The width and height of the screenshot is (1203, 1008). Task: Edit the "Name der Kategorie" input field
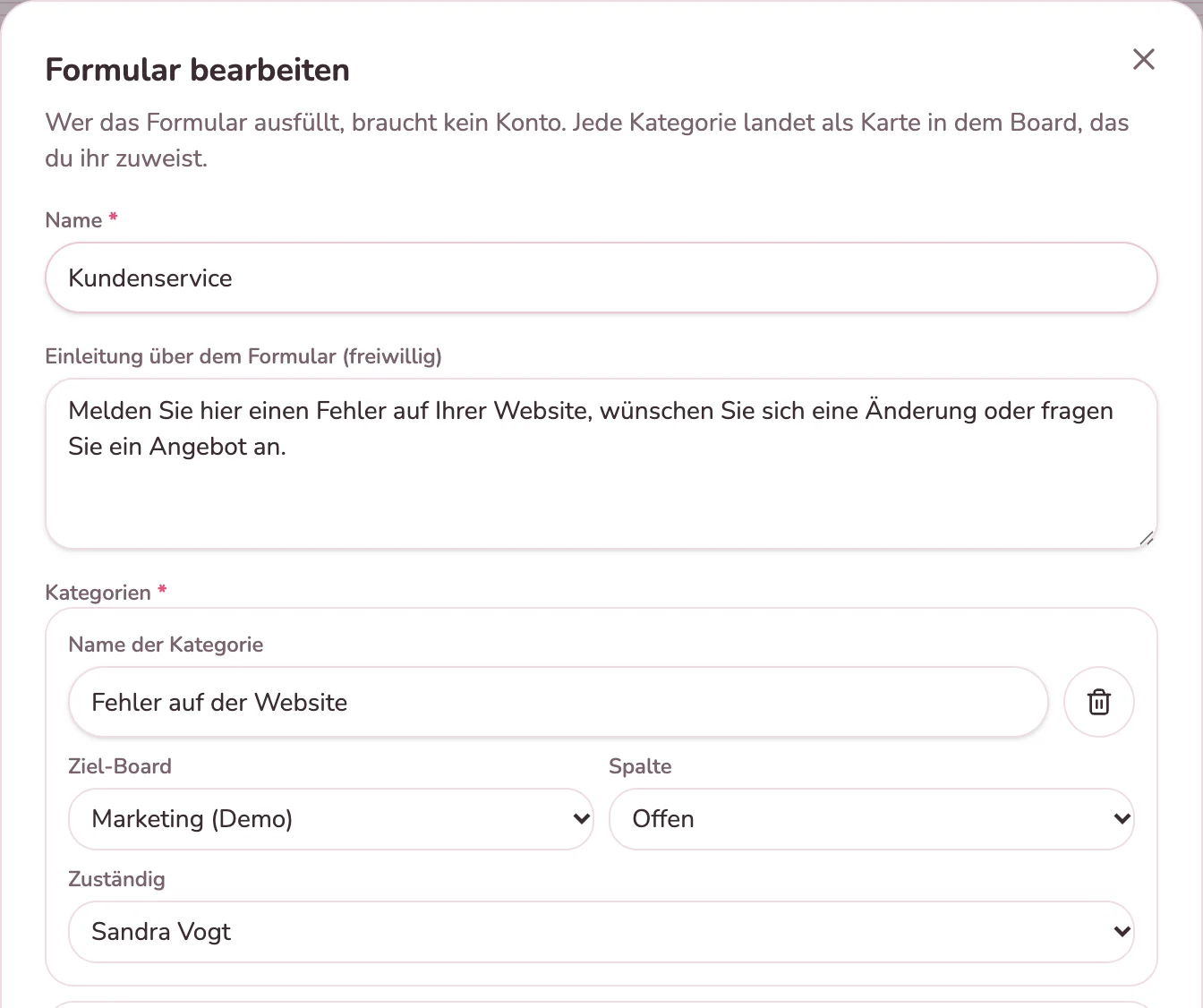coord(558,702)
